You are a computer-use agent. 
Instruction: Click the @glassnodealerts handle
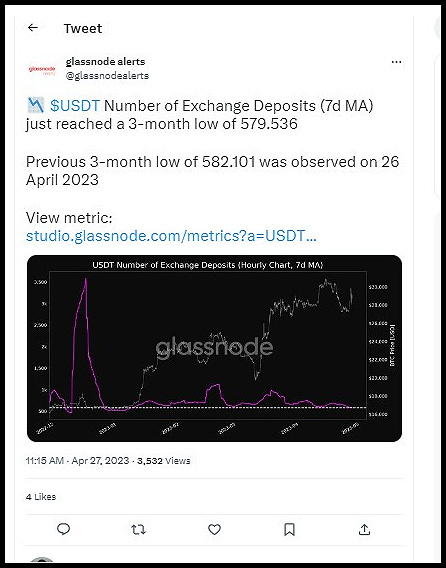point(107,75)
